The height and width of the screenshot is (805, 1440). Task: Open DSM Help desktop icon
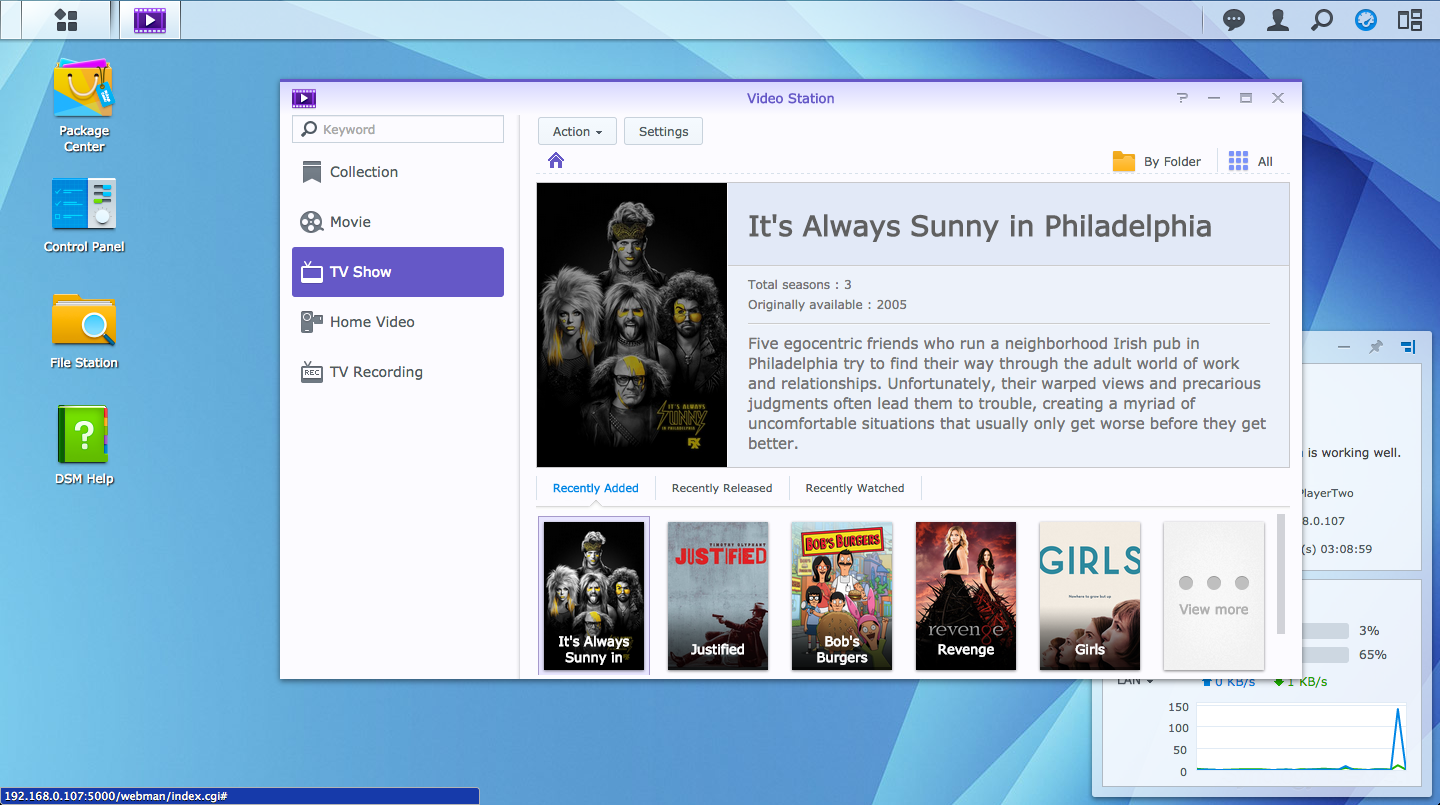click(84, 446)
